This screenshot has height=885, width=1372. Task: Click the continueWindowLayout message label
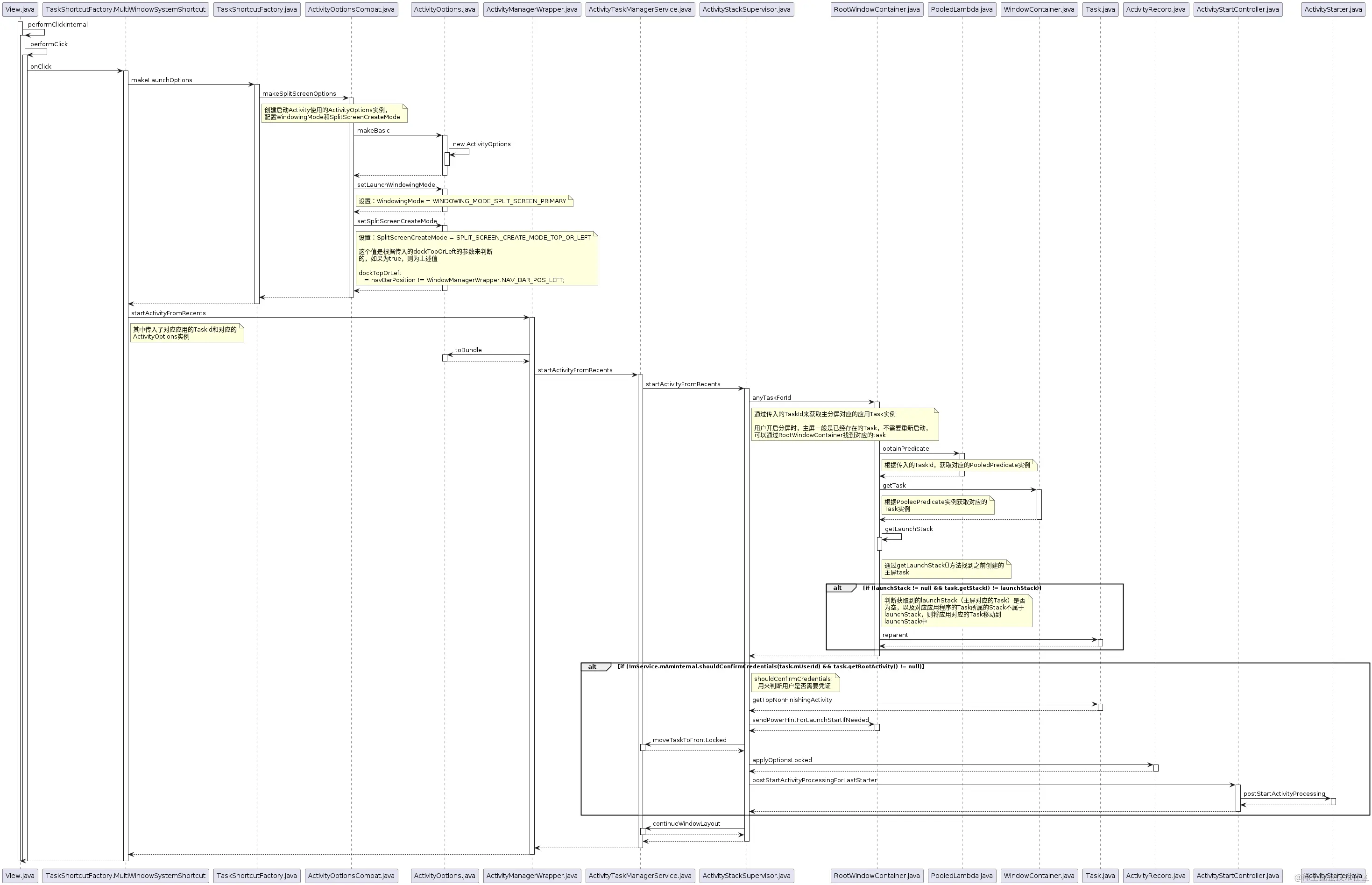(686, 823)
